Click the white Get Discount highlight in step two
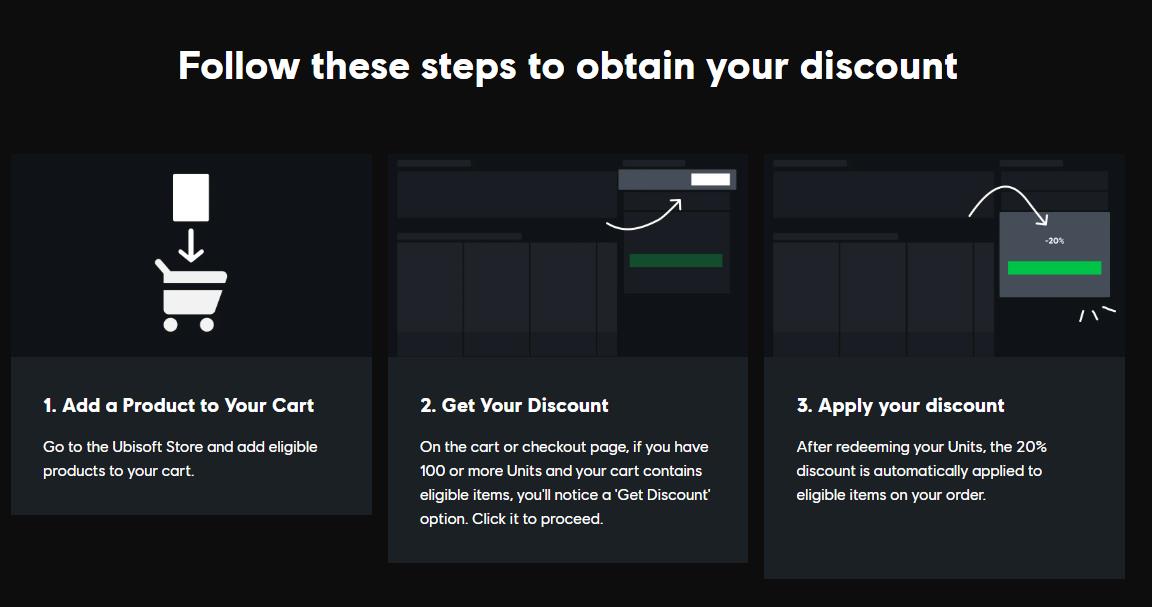Viewport: 1152px width, 607px height. pyautogui.click(x=710, y=179)
